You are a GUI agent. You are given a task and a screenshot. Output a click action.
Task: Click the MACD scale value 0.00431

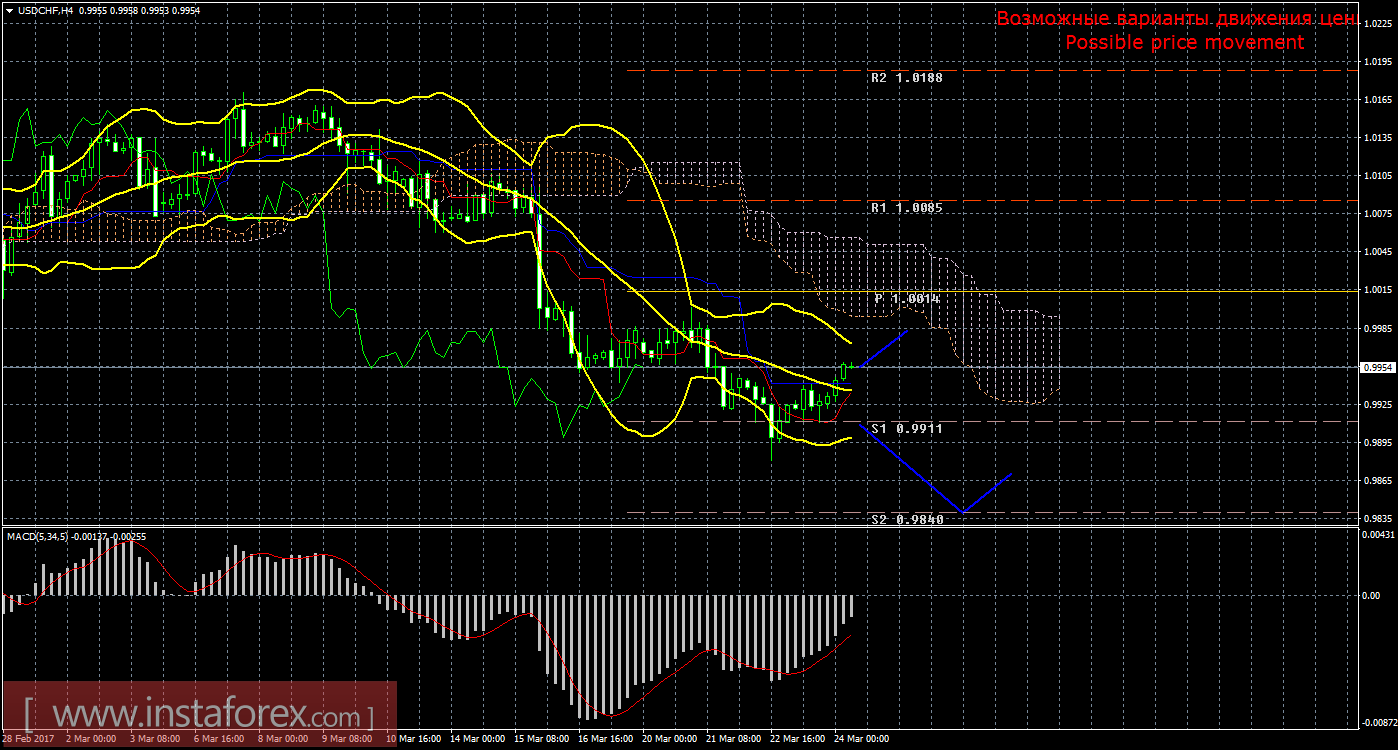tap(1378, 536)
